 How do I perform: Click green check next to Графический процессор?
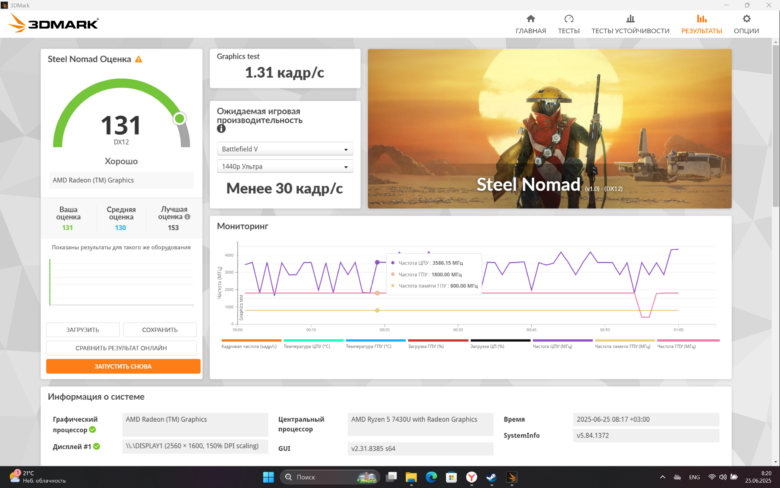click(x=93, y=430)
